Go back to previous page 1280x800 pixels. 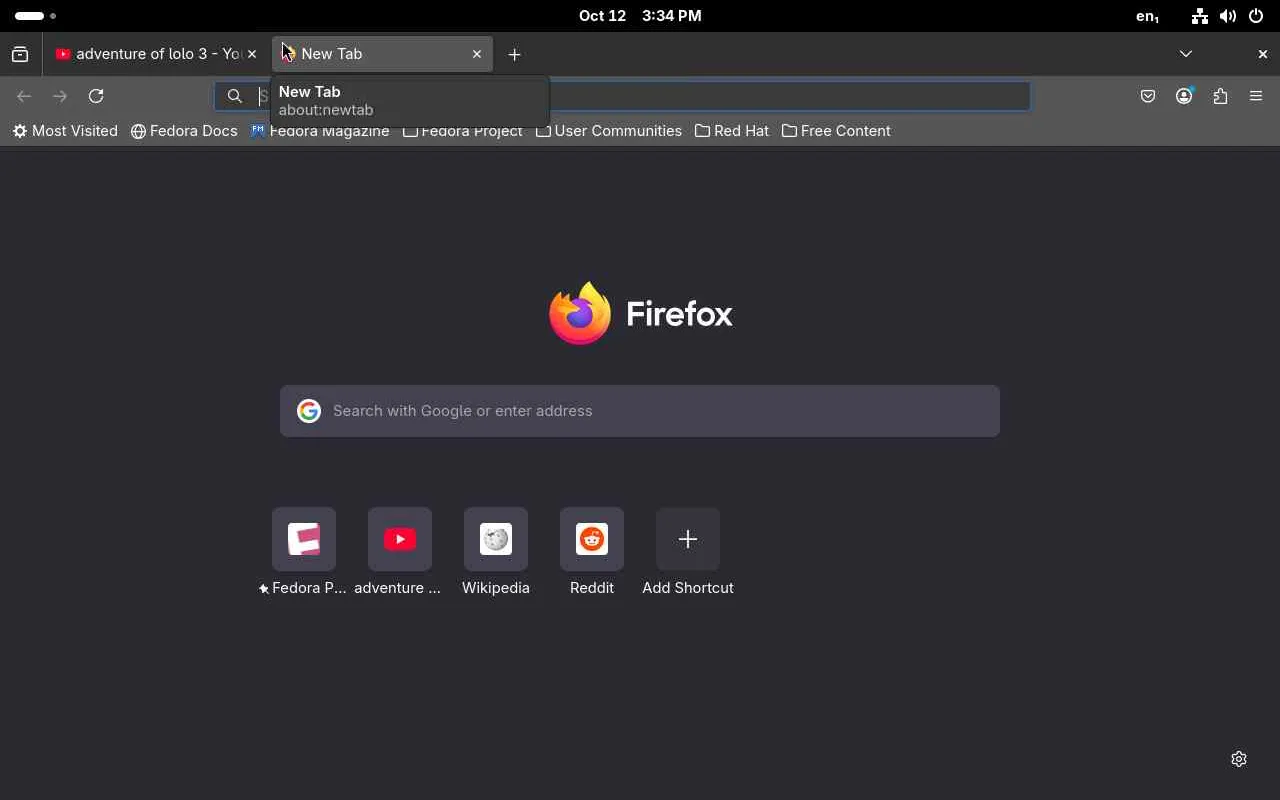(24, 96)
